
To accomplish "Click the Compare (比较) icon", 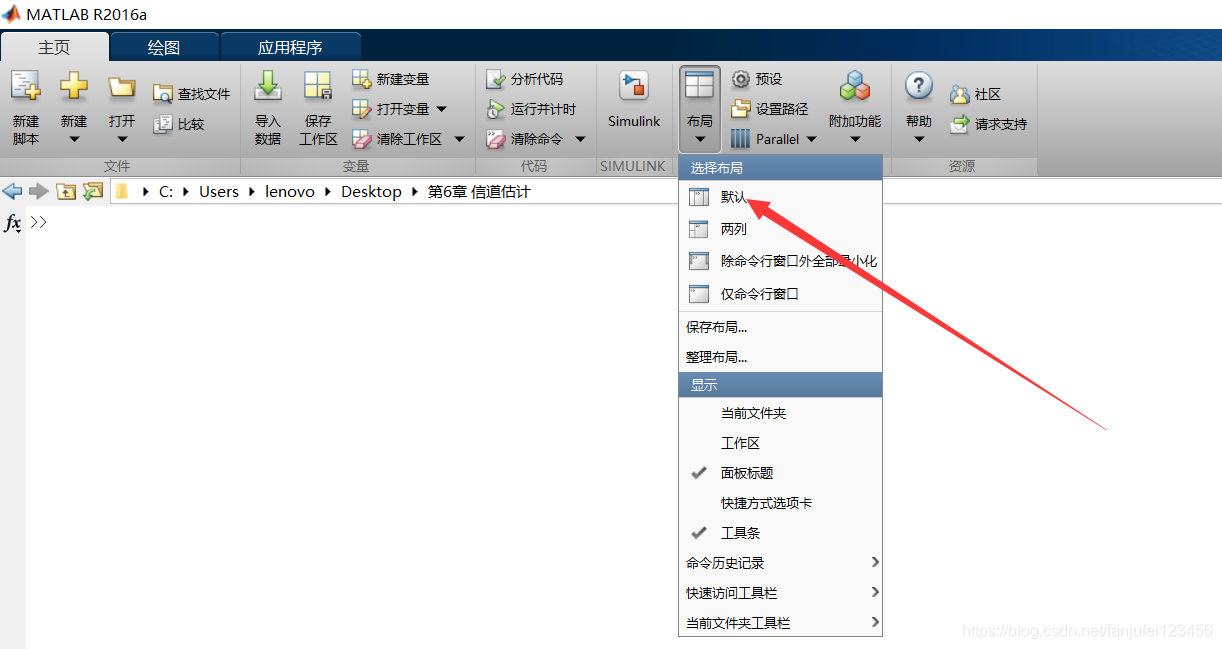I will (163, 124).
